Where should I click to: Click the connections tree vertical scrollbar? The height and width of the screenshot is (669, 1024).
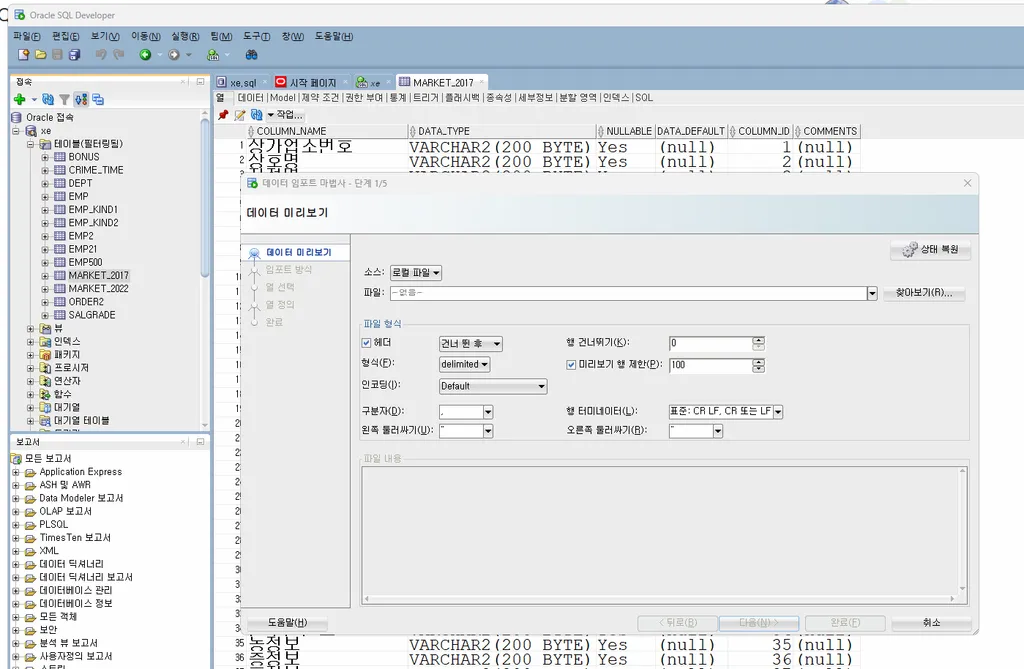(204, 199)
